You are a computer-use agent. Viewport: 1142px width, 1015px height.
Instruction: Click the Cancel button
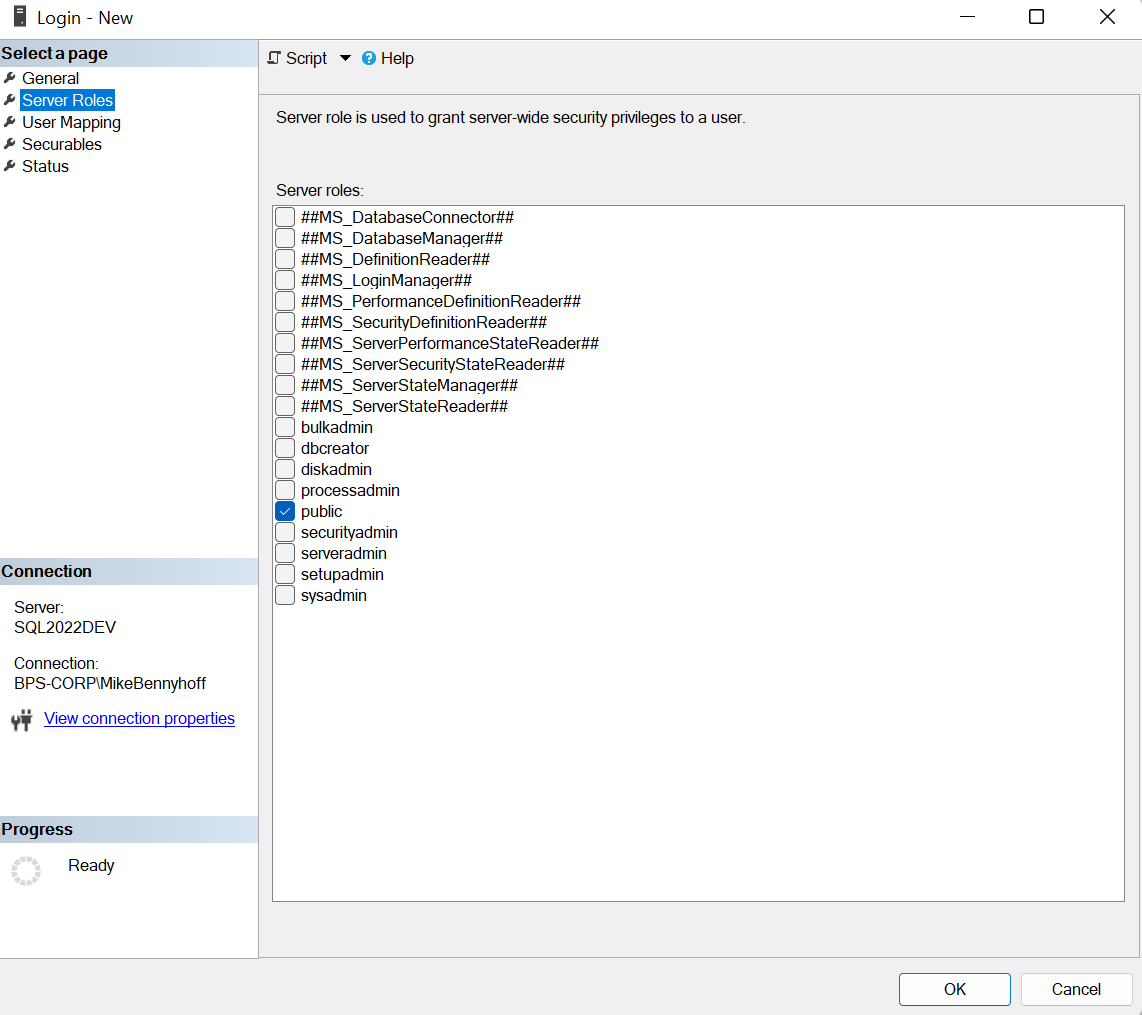pos(1076,989)
